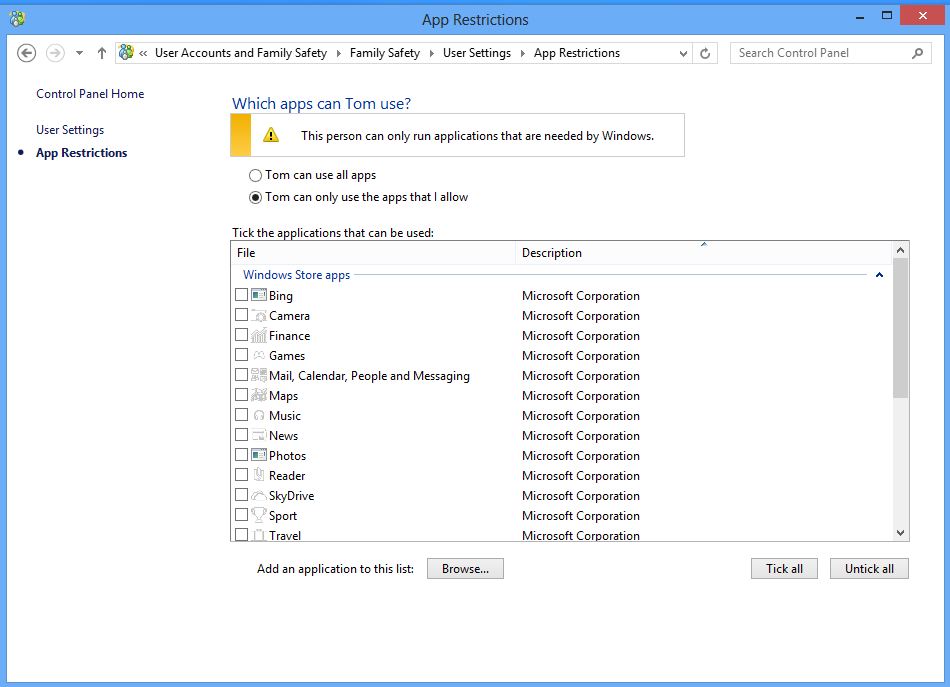
Task: Click the Maps app icon
Action: coord(259,395)
